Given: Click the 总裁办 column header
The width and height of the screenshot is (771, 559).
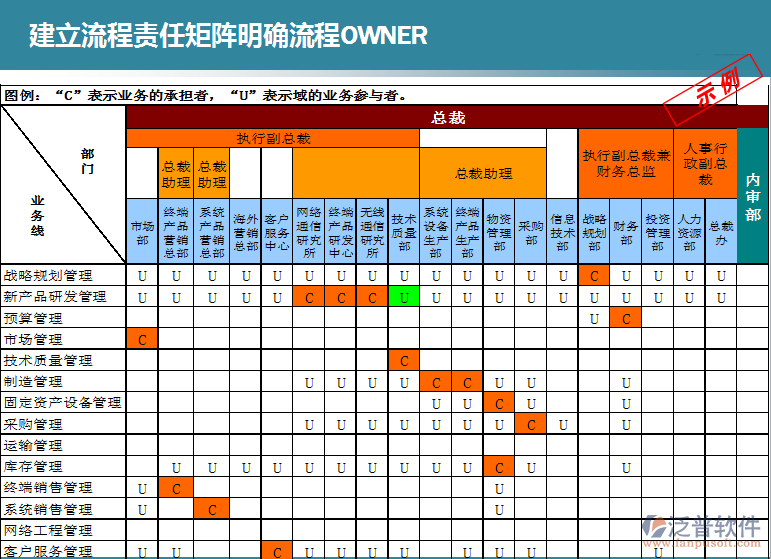Looking at the screenshot, I should pos(721,231).
